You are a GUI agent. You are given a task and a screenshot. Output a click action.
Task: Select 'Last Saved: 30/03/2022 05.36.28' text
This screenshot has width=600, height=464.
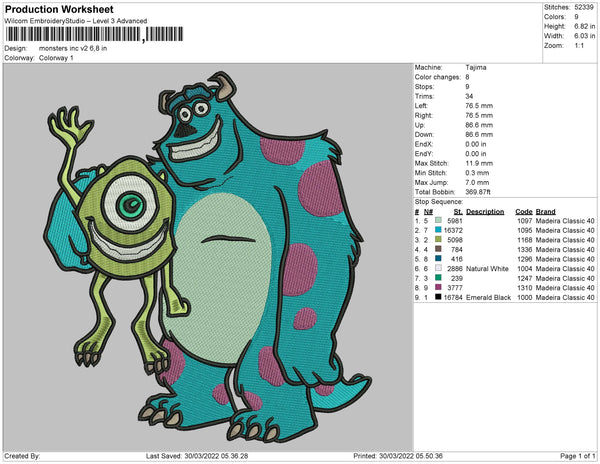tap(197, 456)
